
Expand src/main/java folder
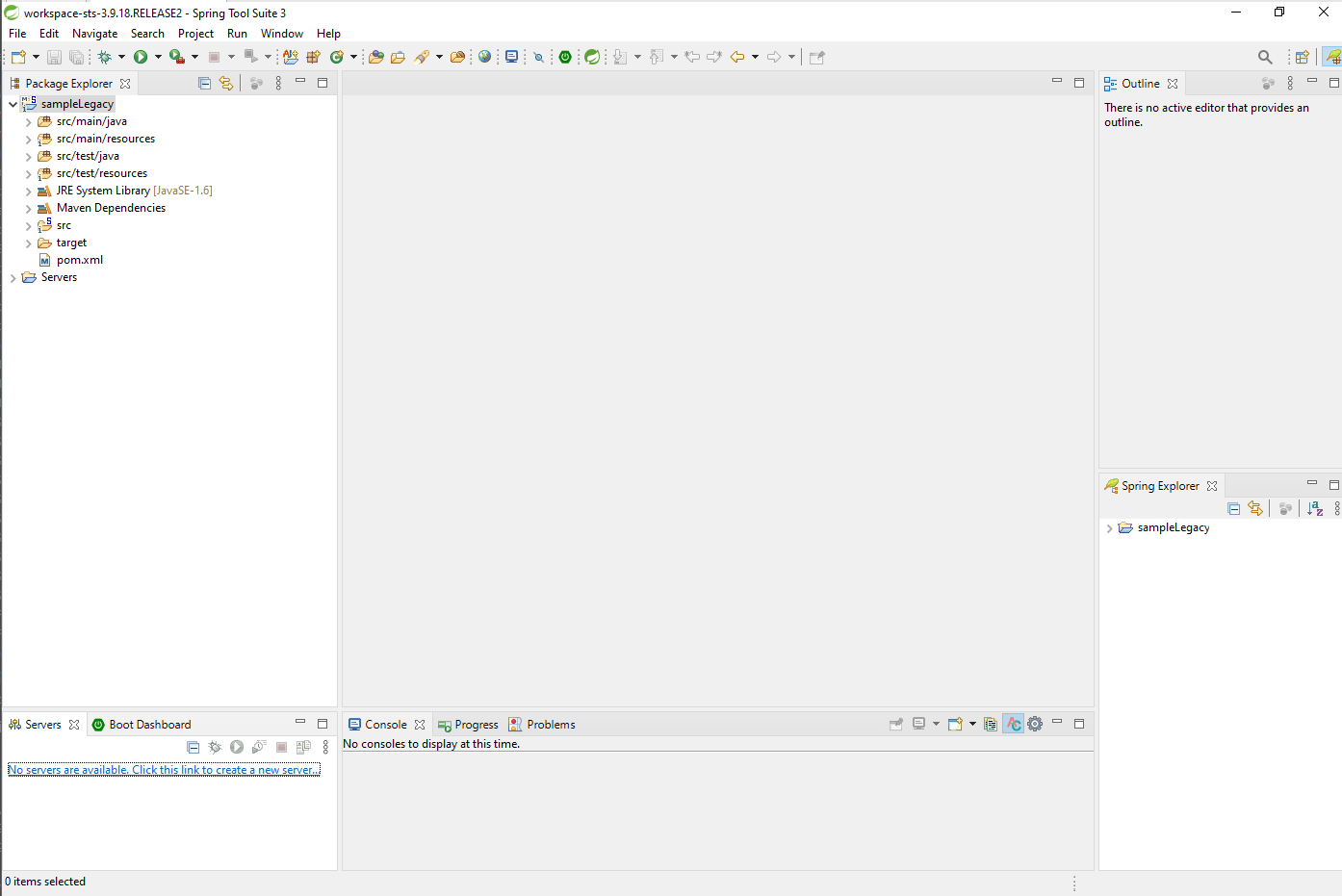click(x=28, y=122)
